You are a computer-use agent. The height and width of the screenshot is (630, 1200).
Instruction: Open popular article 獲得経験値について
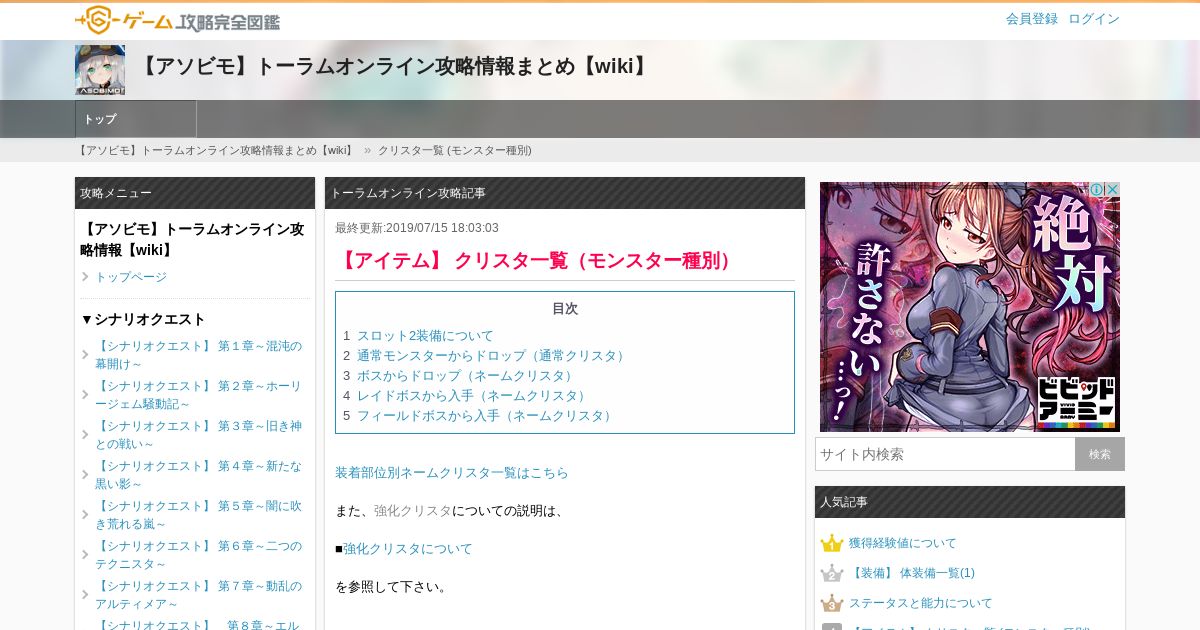pyautogui.click(x=902, y=543)
